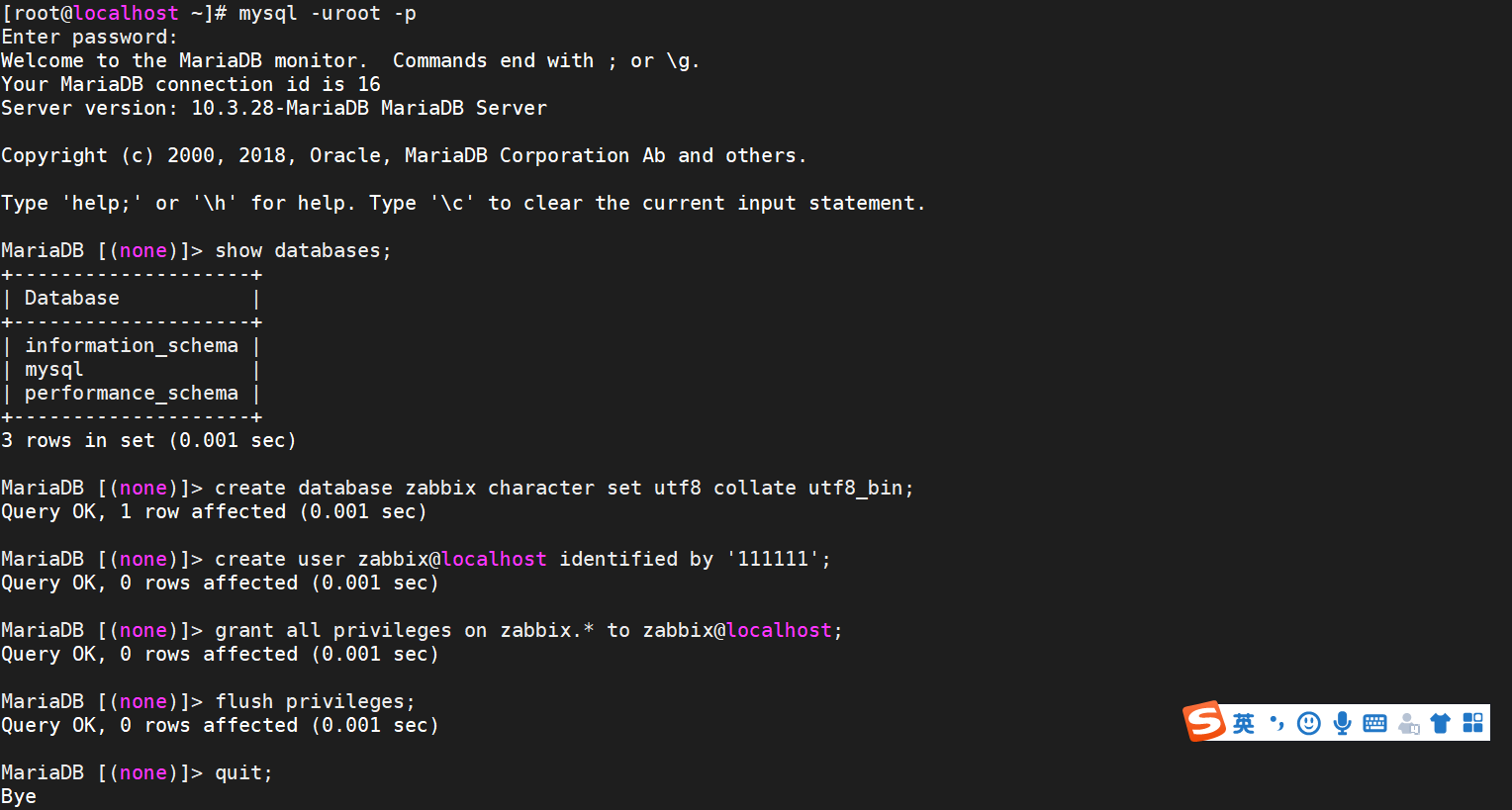Open the Sogou toolbox grid icon
The image size is (1512, 810).
(x=1473, y=724)
